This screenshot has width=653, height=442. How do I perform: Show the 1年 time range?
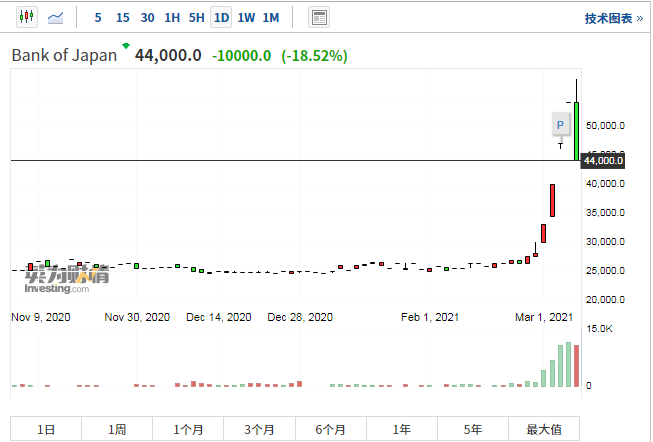402,429
